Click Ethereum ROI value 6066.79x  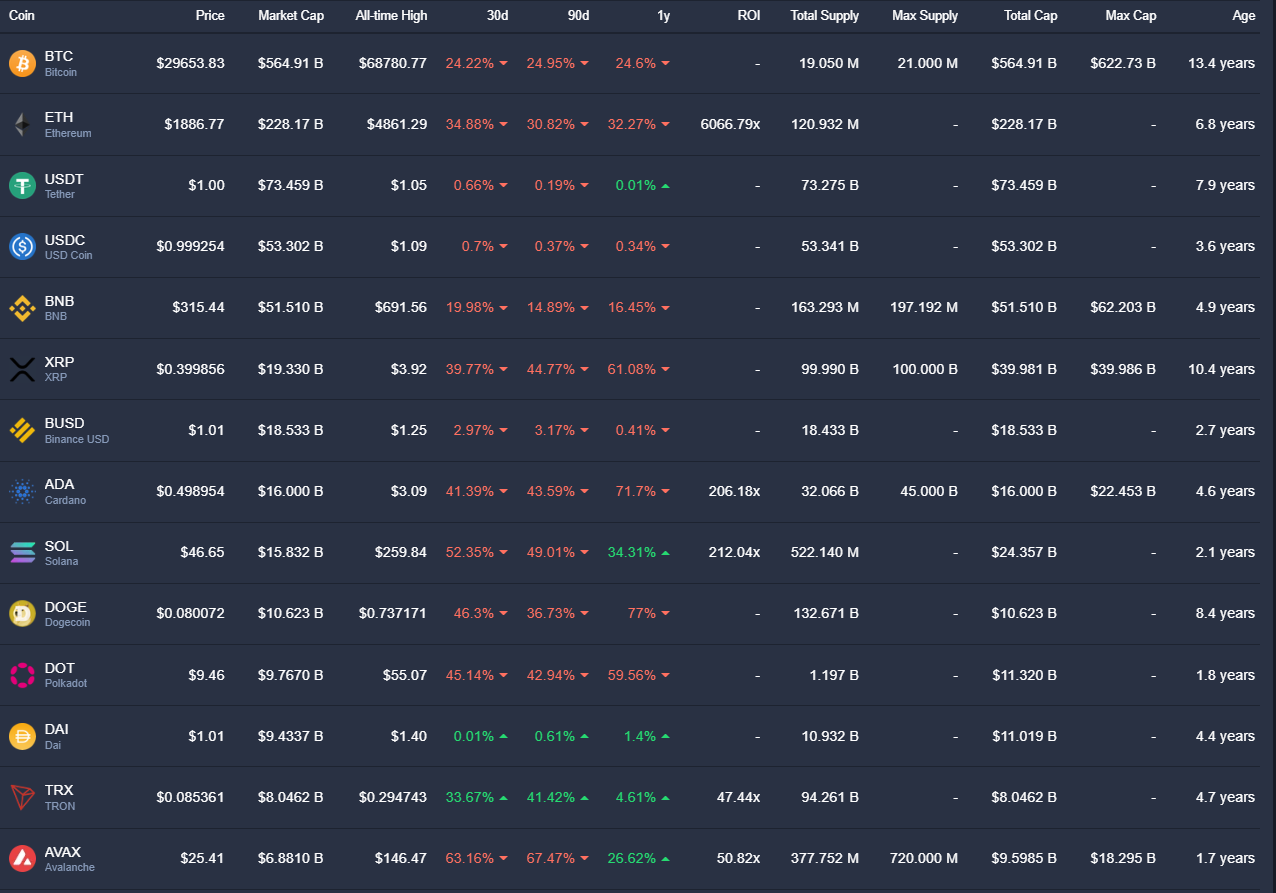pyautogui.click(x=730, y=124)
